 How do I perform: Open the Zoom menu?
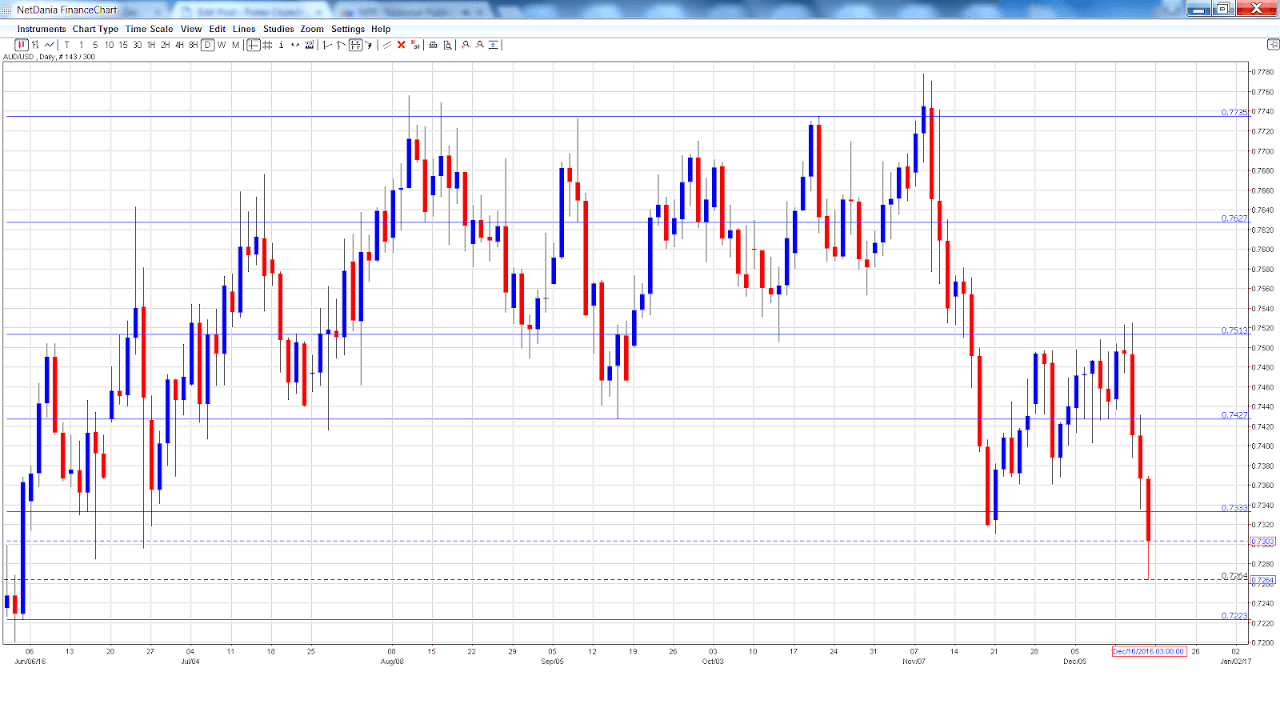tap(312, 29)
